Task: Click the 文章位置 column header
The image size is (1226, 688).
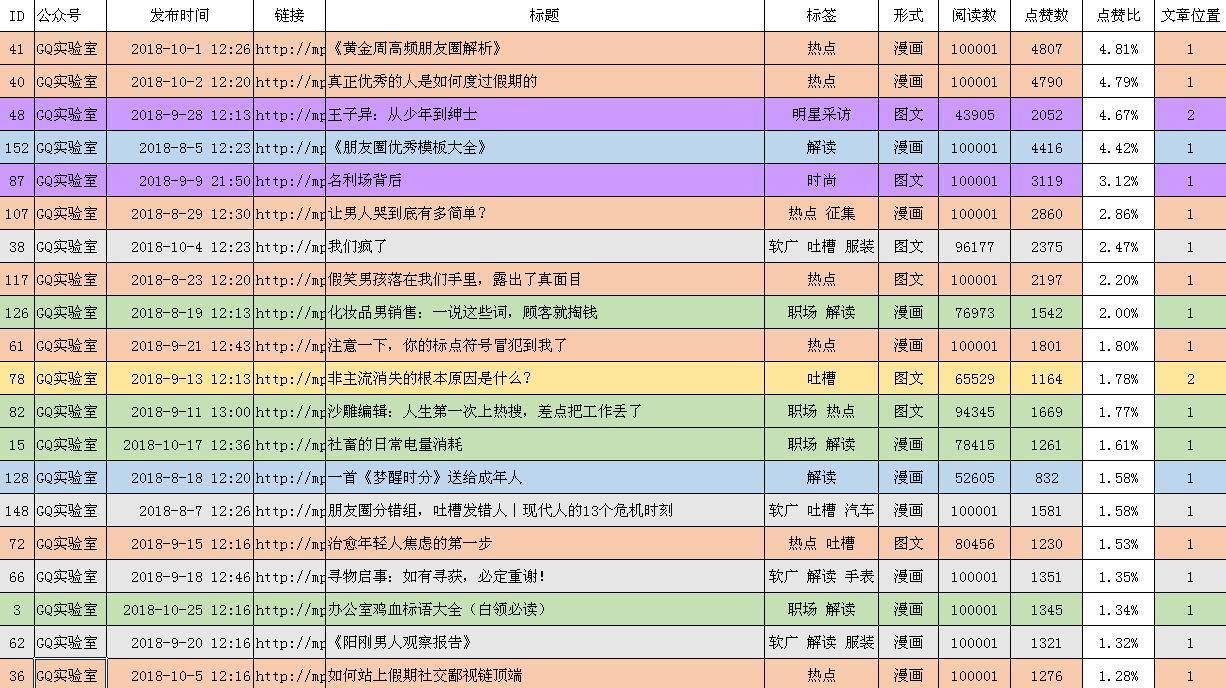Action: click(x=1189, y=14)
